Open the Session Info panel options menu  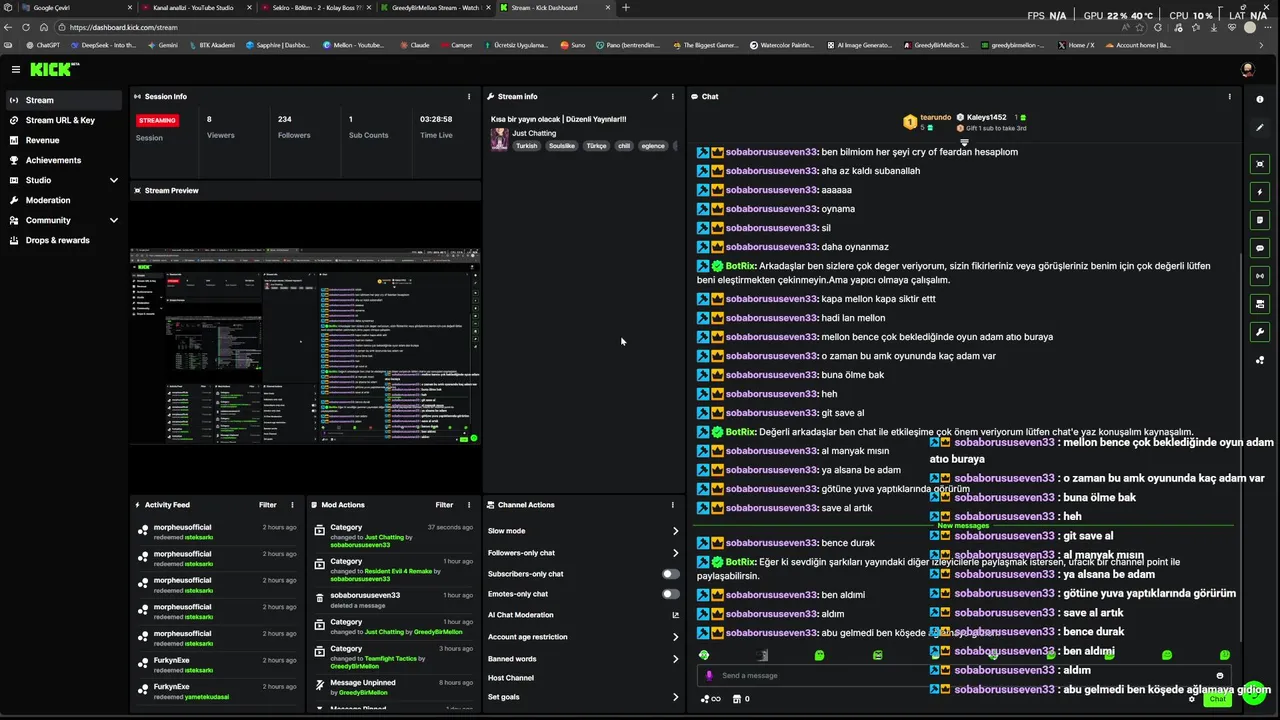[469, 97]
